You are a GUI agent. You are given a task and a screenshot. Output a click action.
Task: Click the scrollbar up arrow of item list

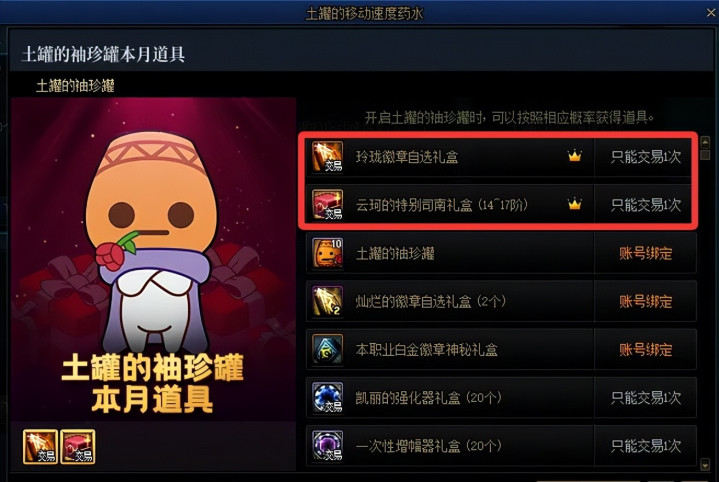705,141
